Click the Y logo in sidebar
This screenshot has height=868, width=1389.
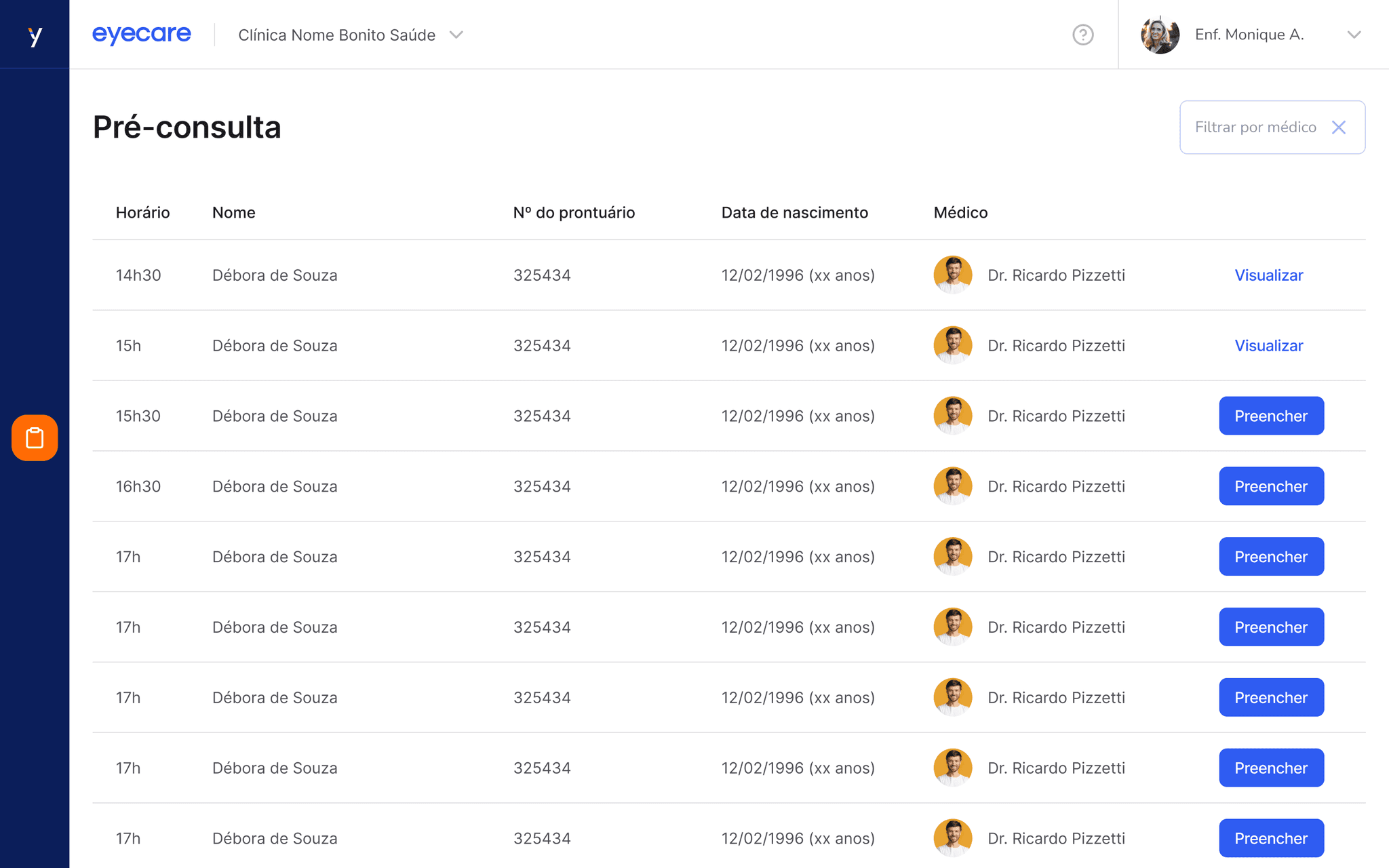pyautogui.click(x=35, y=35)
